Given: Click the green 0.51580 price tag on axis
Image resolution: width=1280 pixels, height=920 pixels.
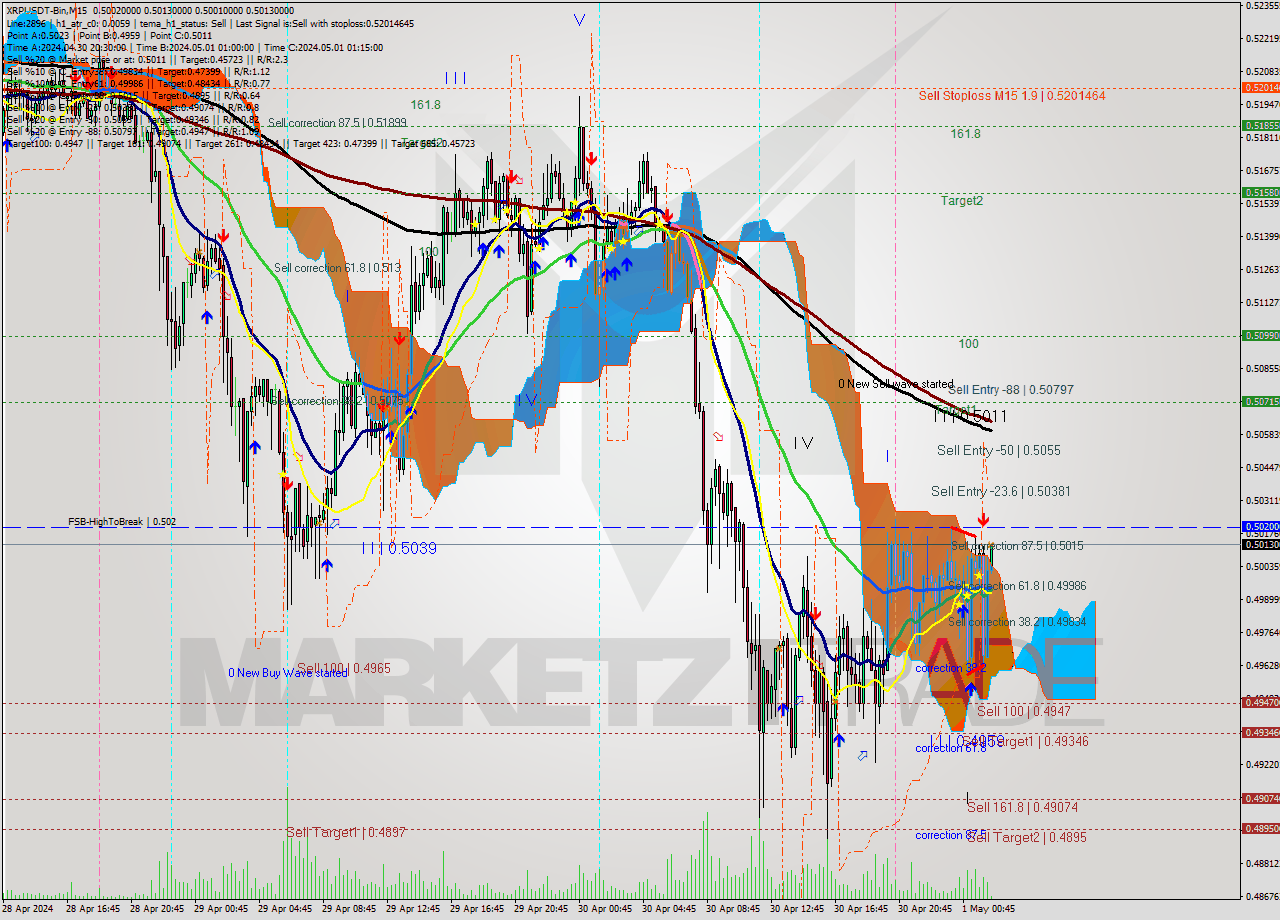Looking at the screenshot, I should pyautogui.click(x=1260, y=192).
